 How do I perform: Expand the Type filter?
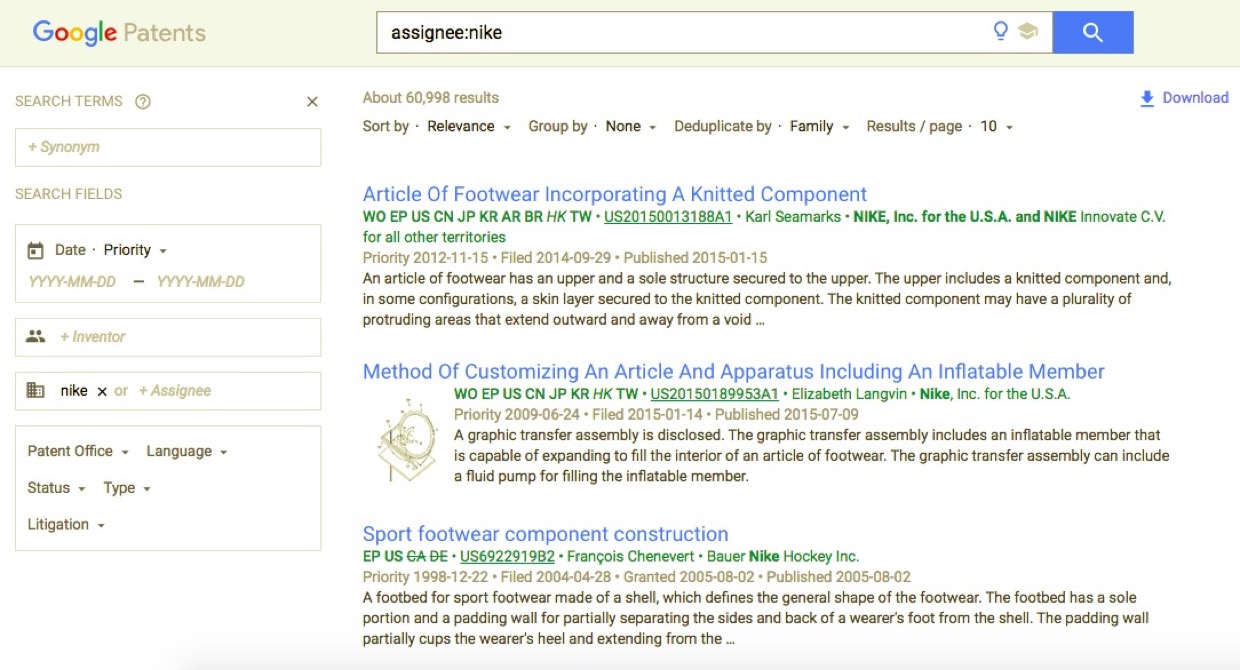pos(127,488)
